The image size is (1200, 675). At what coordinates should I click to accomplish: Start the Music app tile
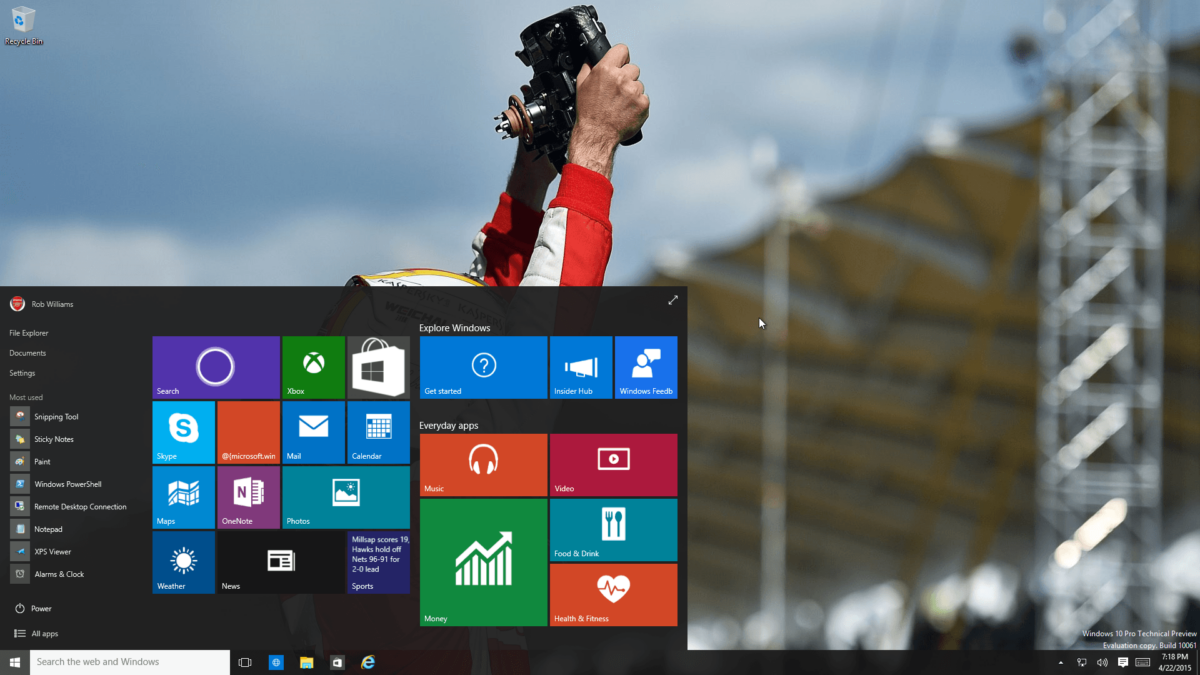point(483,465)
